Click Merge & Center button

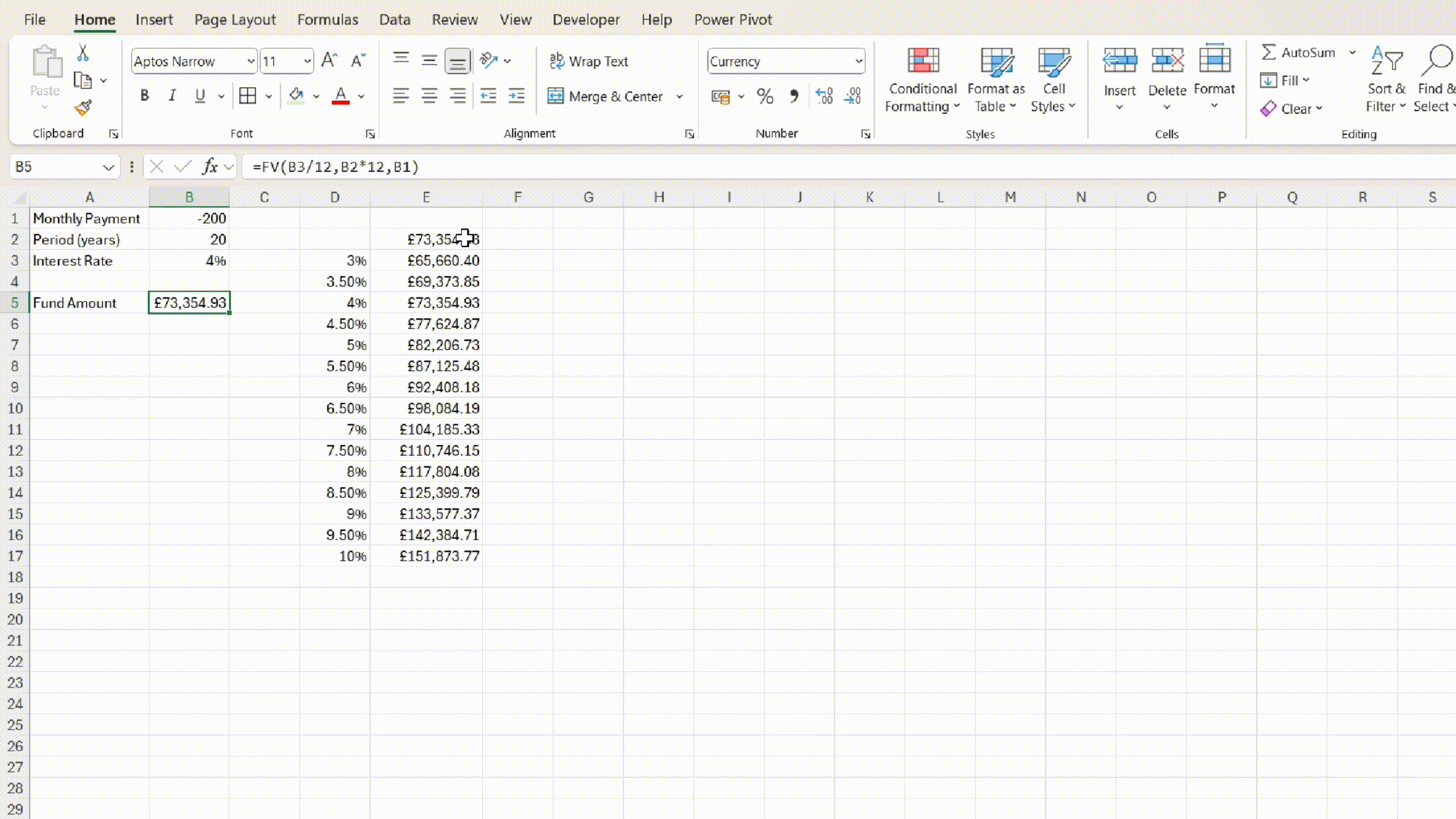click(x=606, y=96)
